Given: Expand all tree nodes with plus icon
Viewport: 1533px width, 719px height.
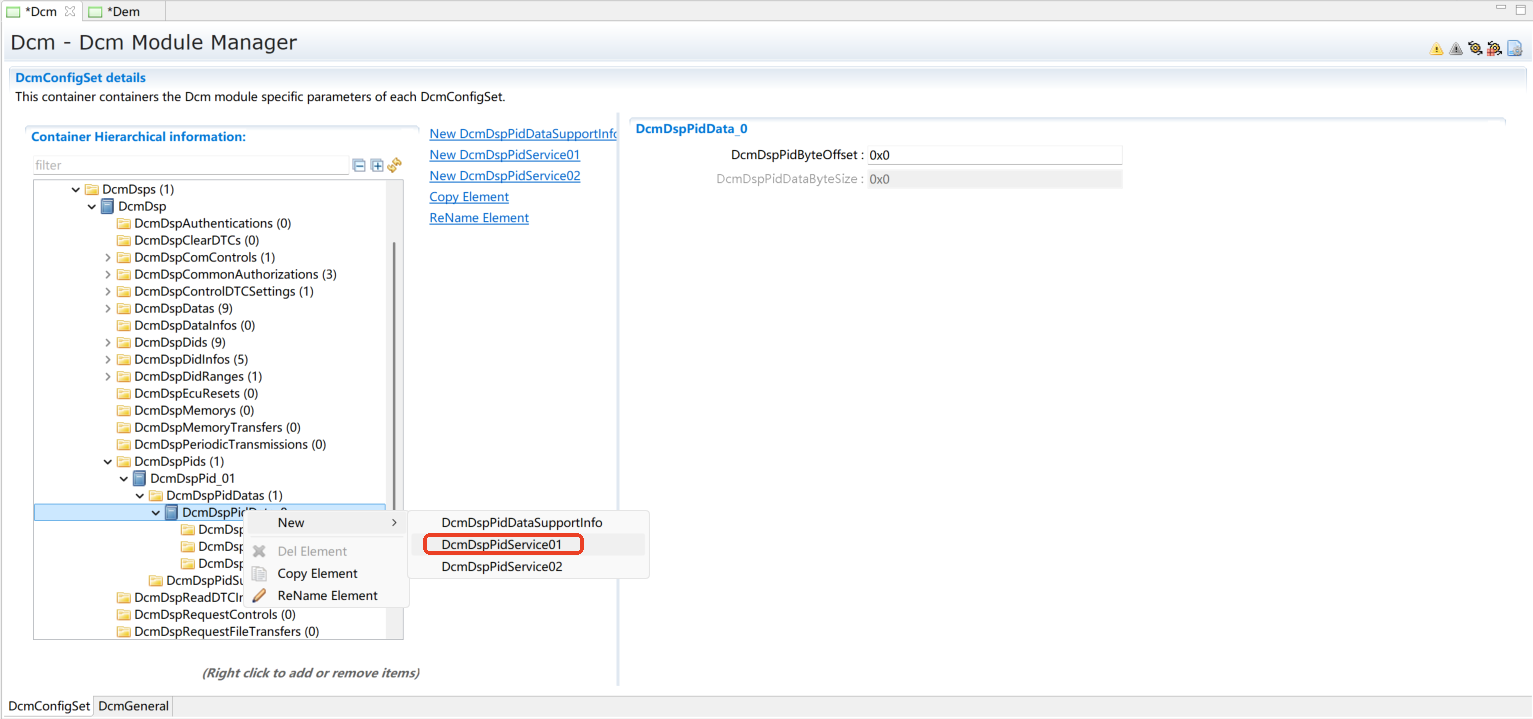Looking at the screenshot, I should (x=377, y=165).
